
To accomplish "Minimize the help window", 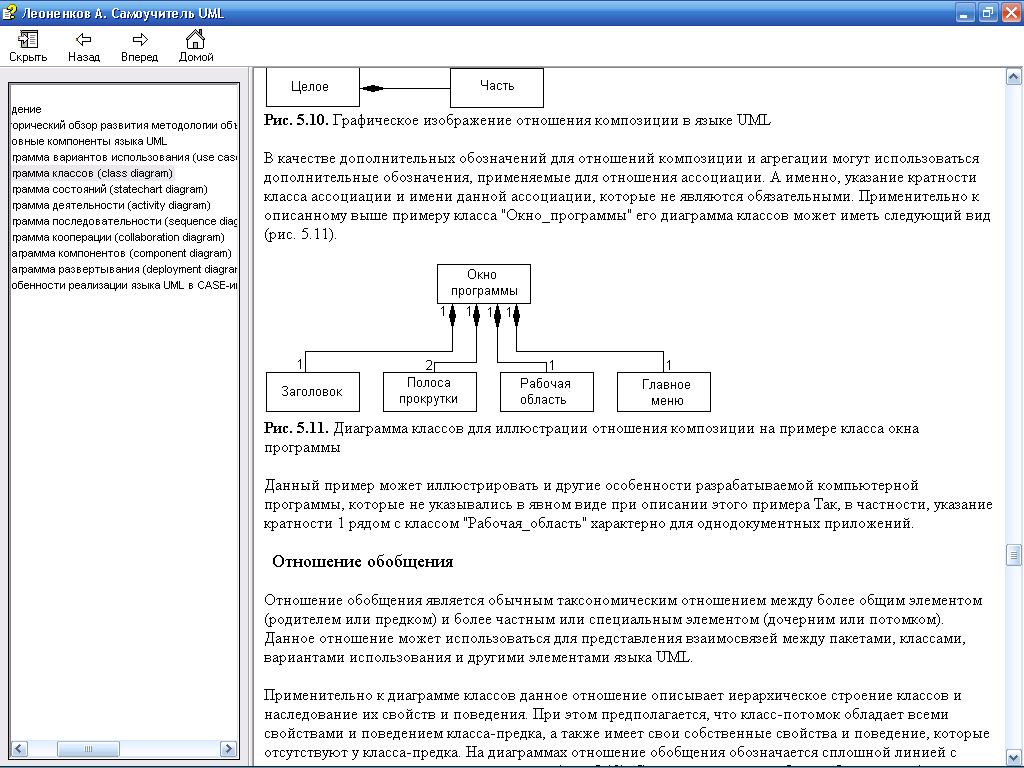I will pyautogui.click(x=965, y=12).
